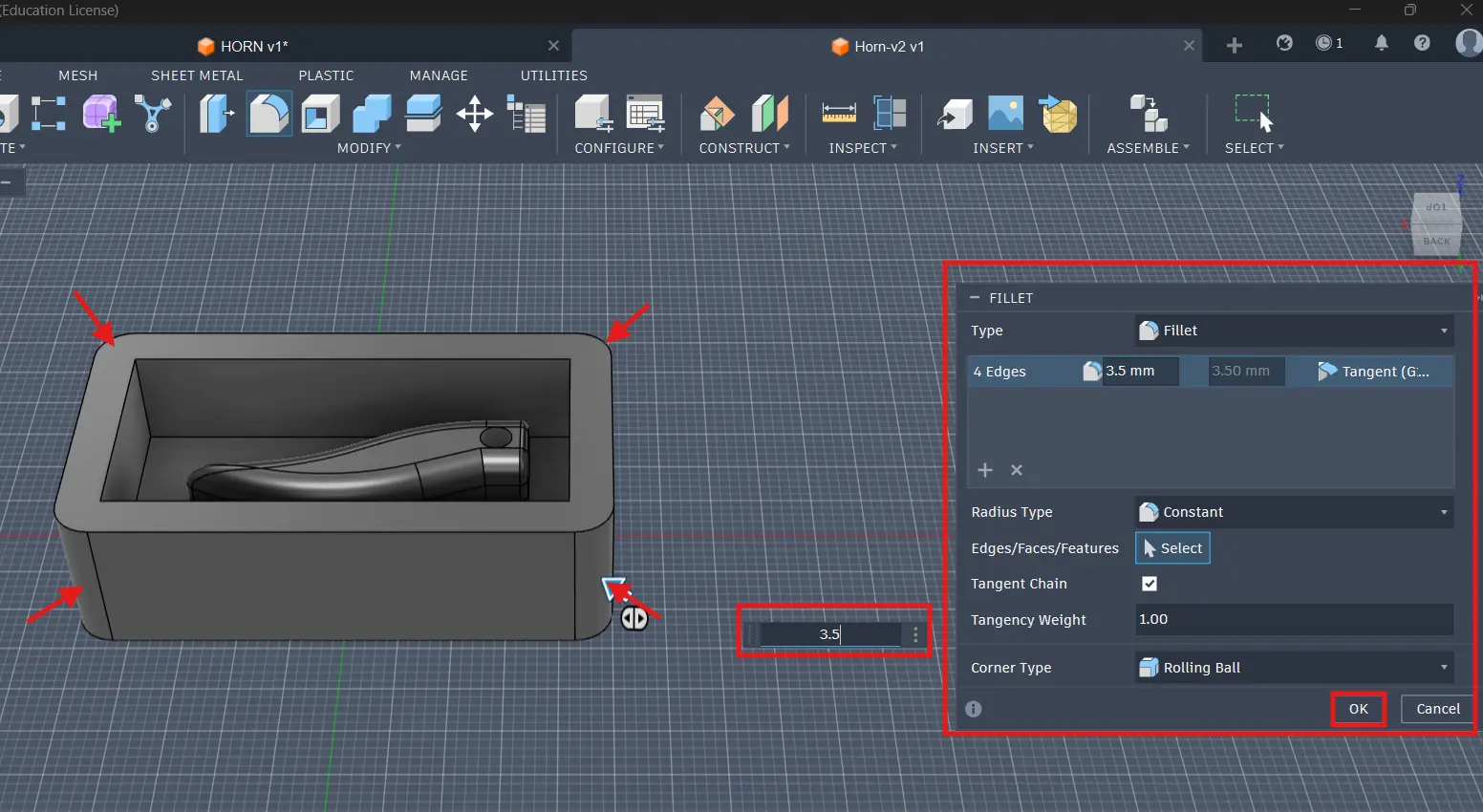Click the floating 3.5 value input
This screenshot has width=1483, height=812.
point(828,634)
